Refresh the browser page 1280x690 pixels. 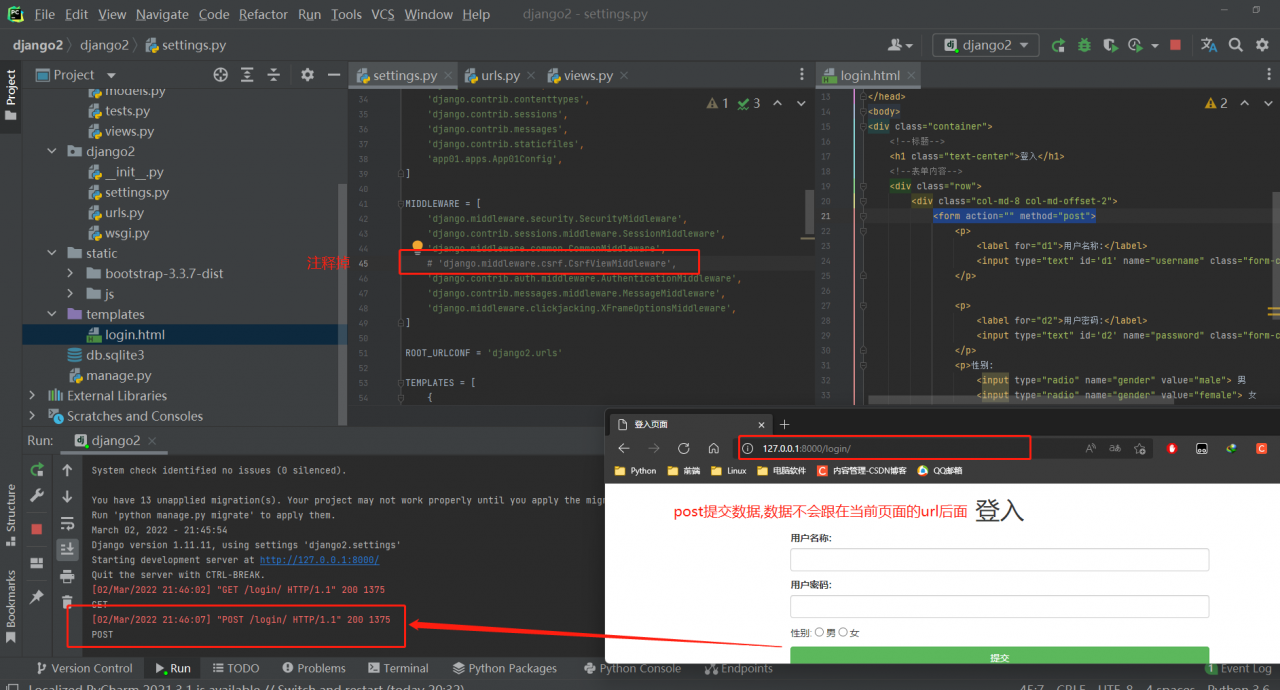point(684,448)
